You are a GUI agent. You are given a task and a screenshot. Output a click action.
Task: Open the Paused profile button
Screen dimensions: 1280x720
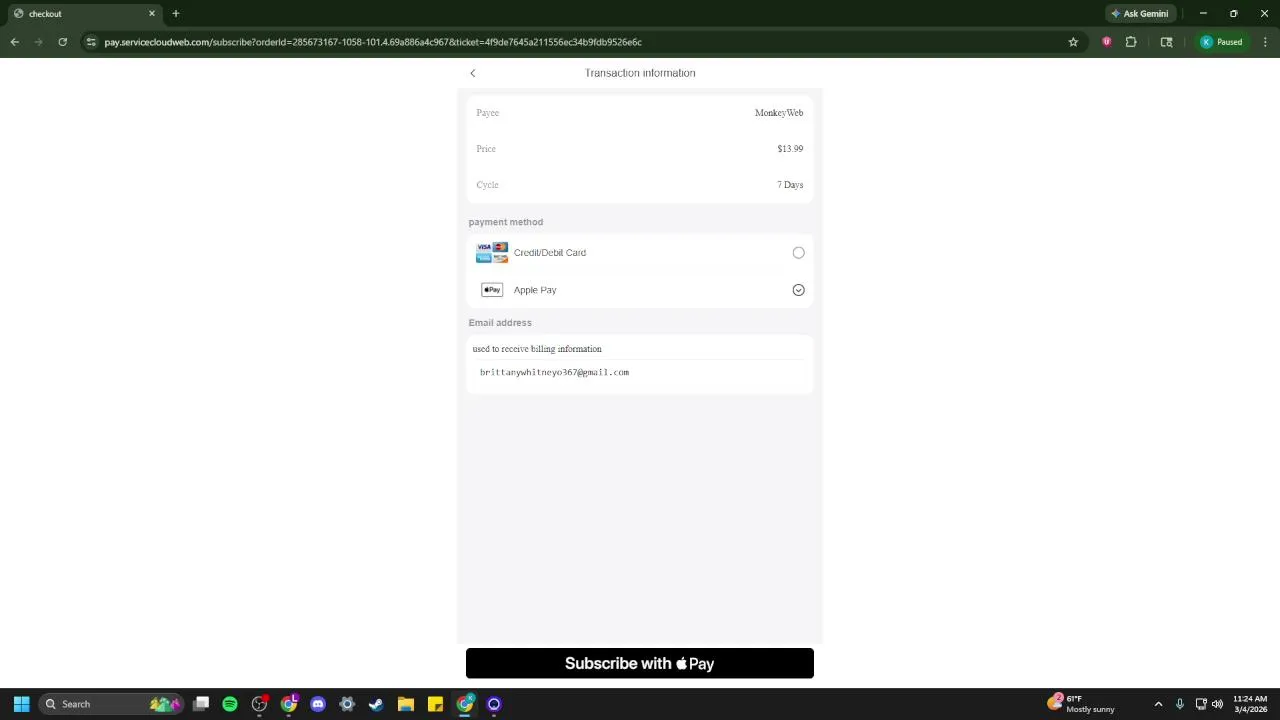tap(1222, 42)
